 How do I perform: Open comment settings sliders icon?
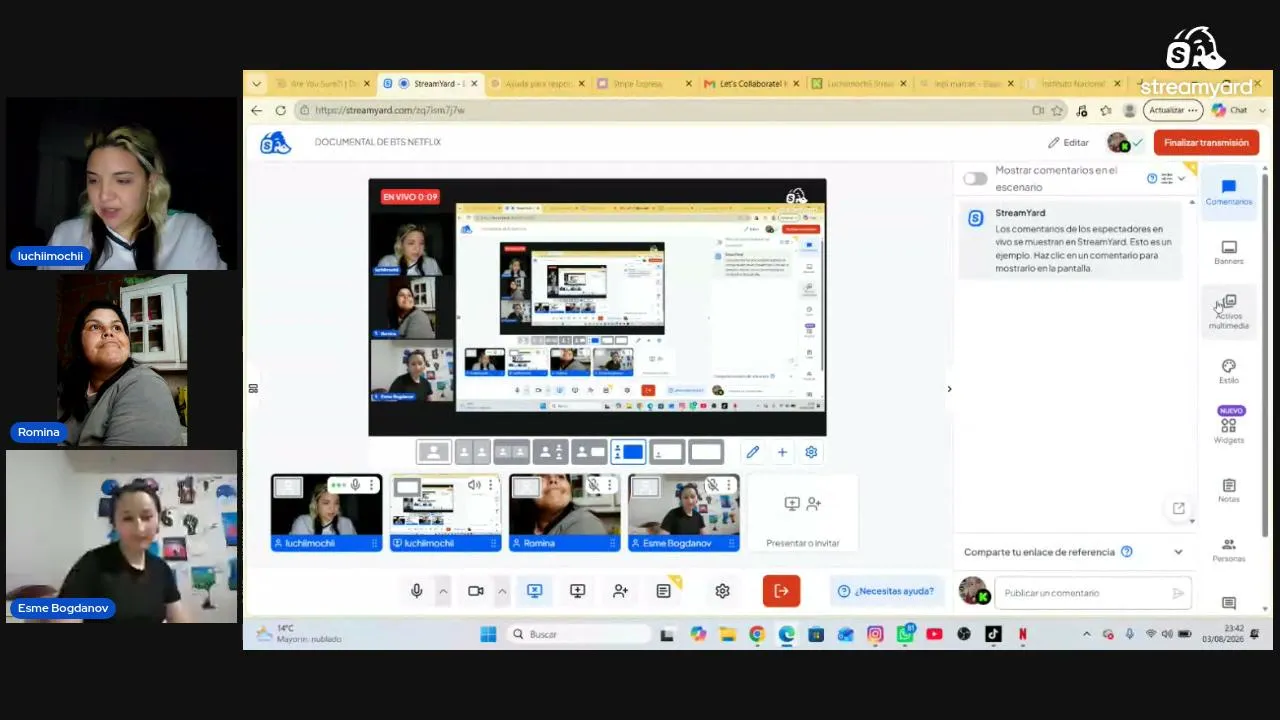point(1166,178)
